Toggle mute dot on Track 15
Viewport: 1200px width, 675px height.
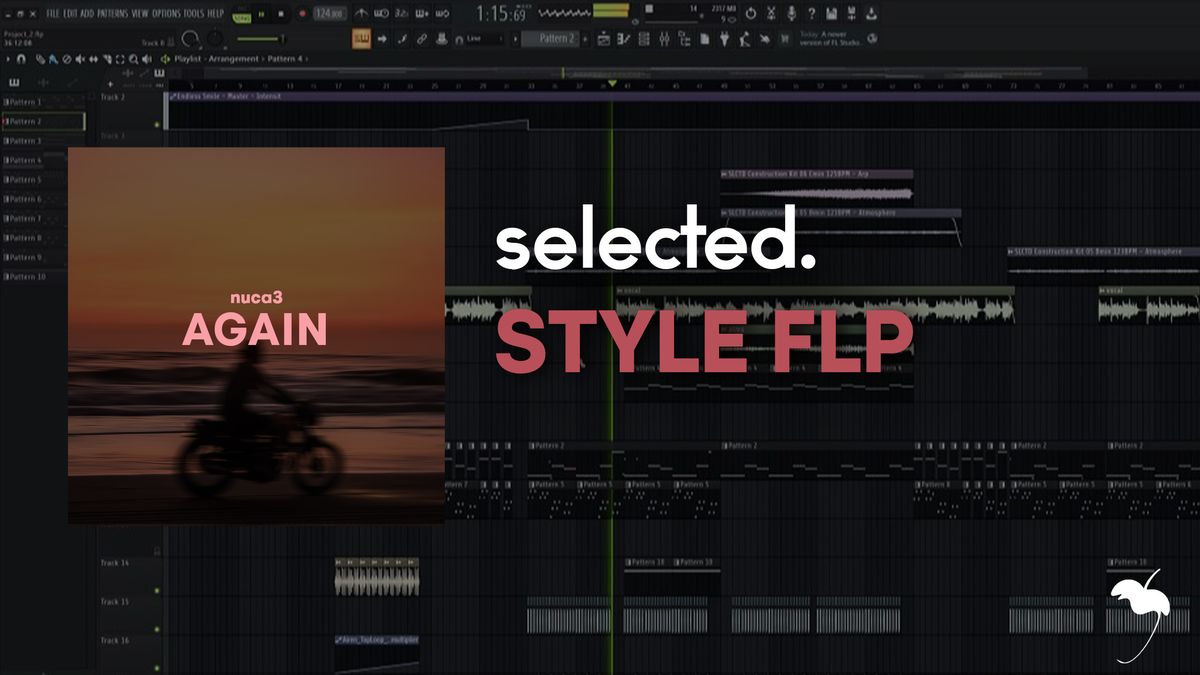pos(157,629)
